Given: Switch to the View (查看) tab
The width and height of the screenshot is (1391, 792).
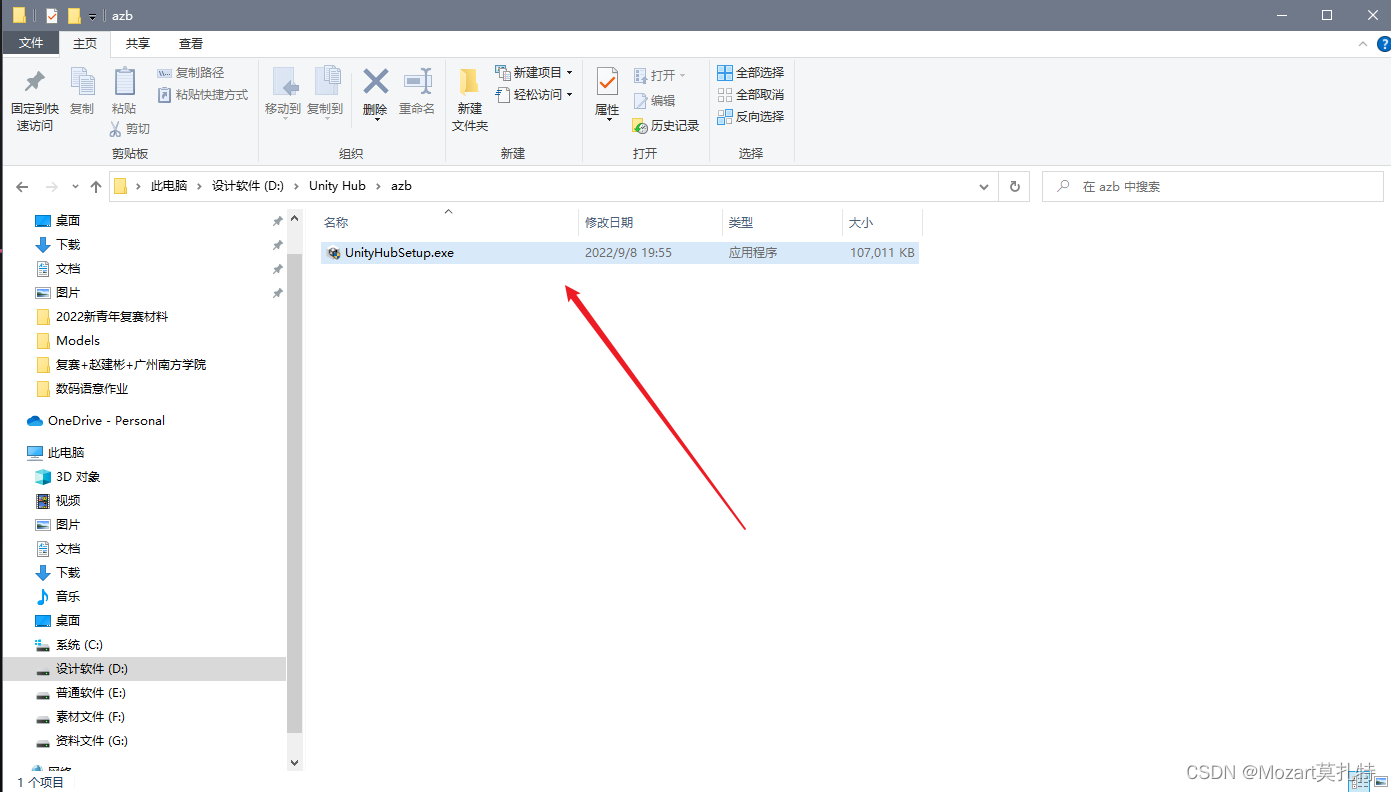Looking at the screenshot, I should coord(191,43).
